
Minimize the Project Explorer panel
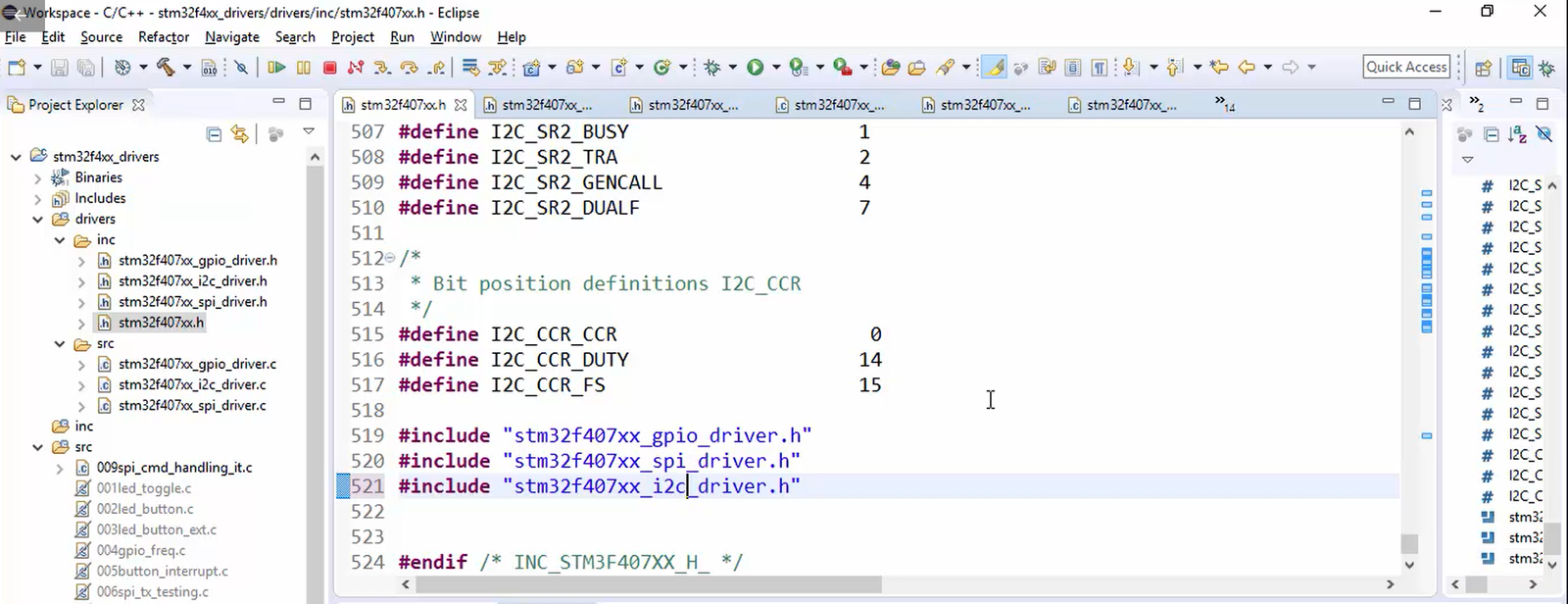coord(278,103)
